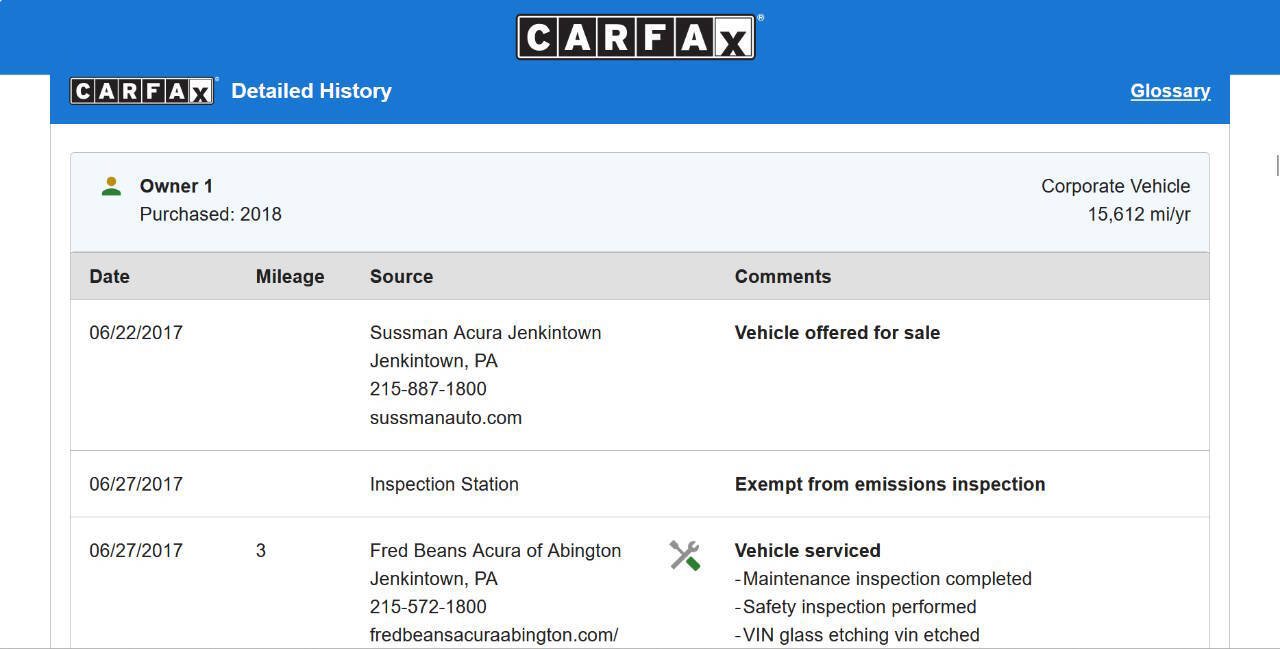Click the Owner 1 person icon

click(x=111, y=186)
